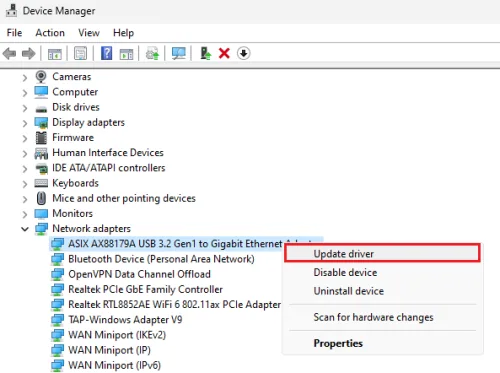
Task: Choose Uninstall device from context menu
Action: [x=382, y=291]
